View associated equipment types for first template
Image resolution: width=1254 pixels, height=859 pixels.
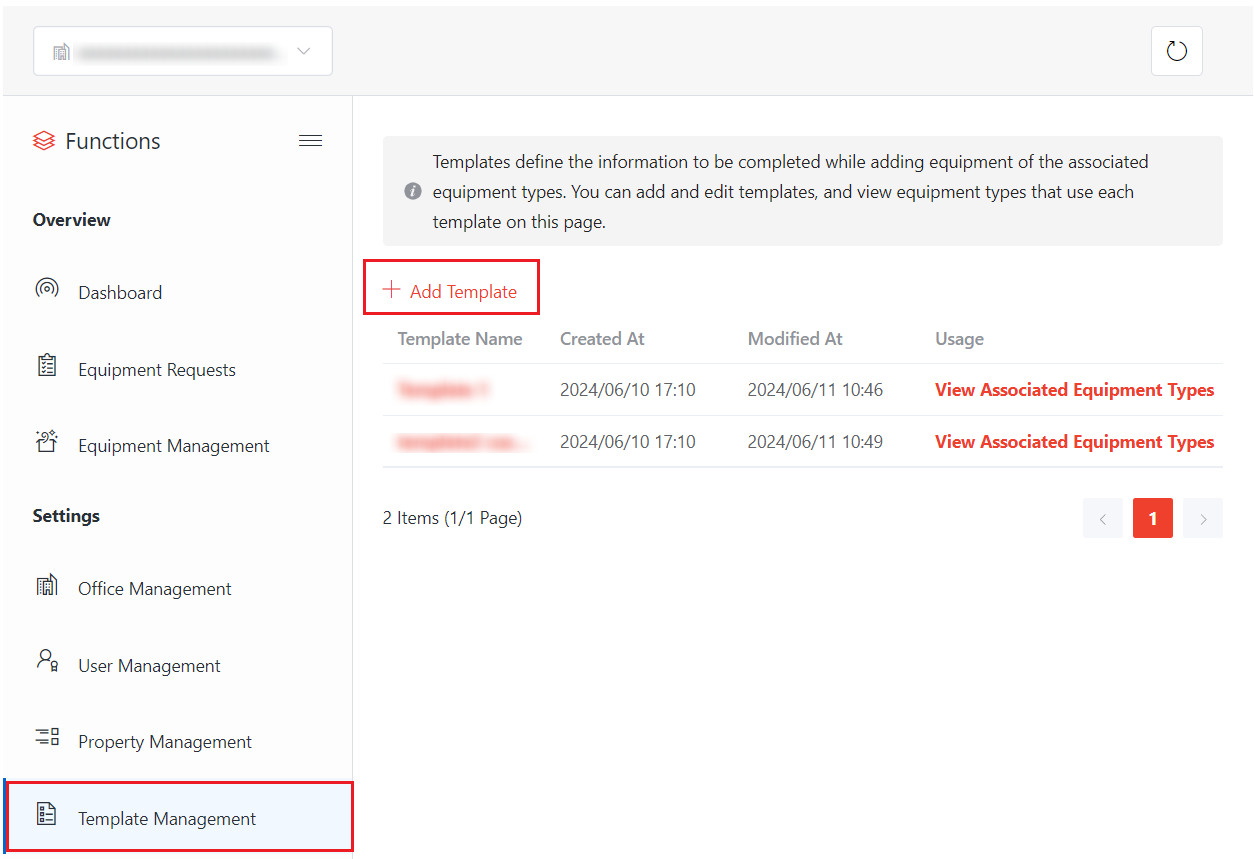point(1074,390)
